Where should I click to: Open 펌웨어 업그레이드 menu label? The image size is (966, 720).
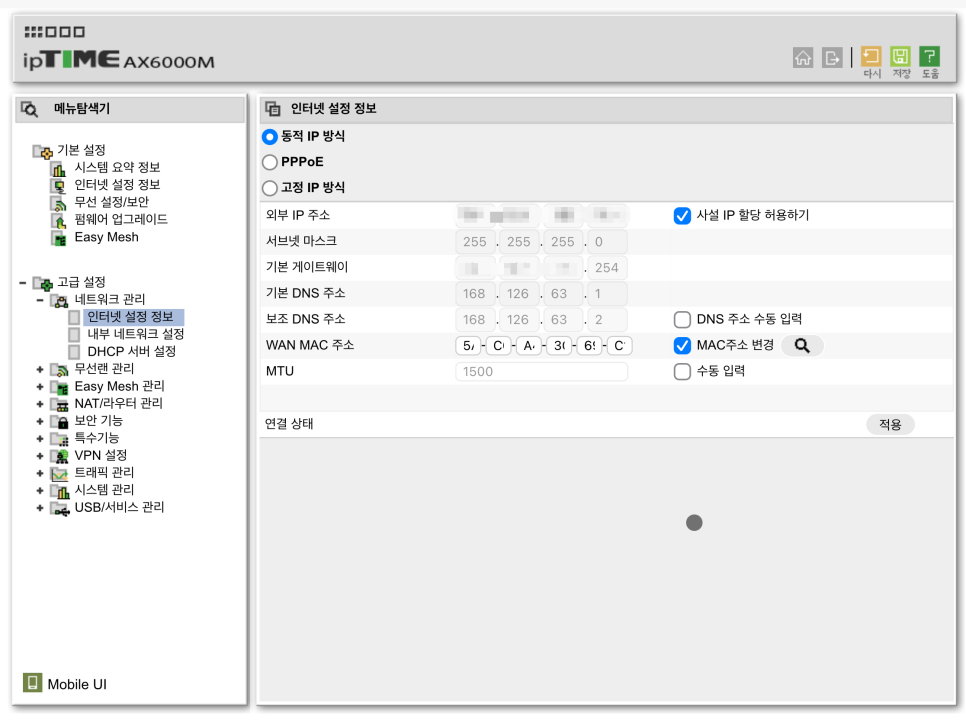pos(121,219)
